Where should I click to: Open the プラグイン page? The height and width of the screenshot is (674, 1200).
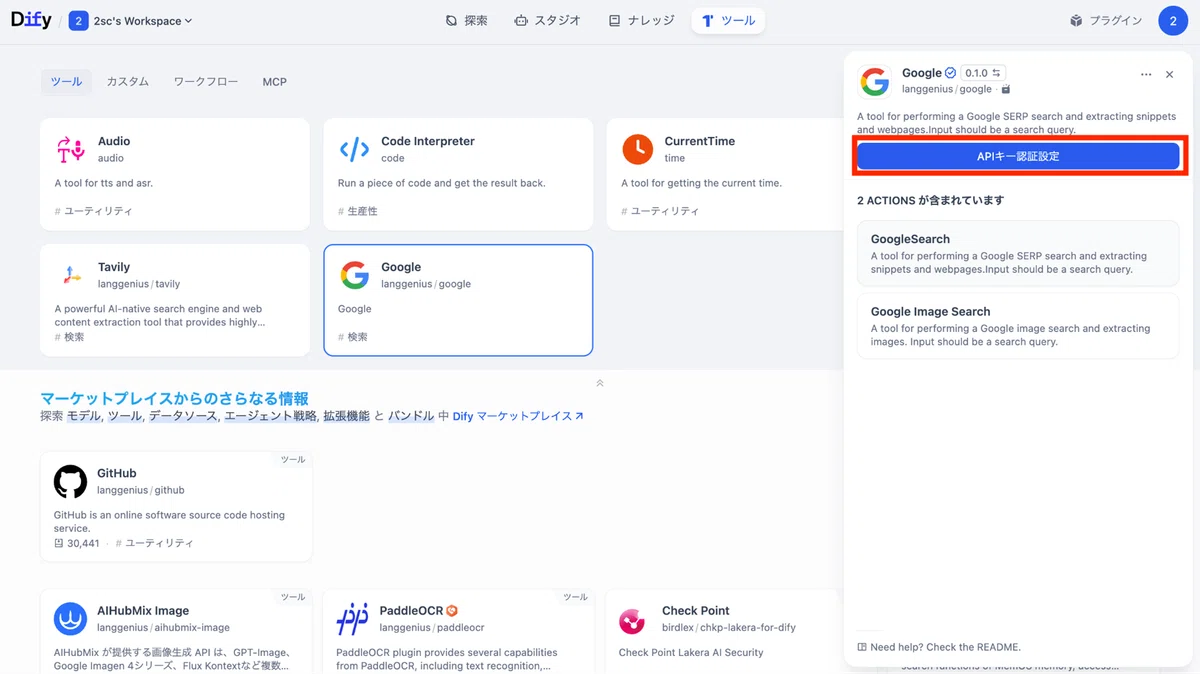click(x=1106, y=20)
